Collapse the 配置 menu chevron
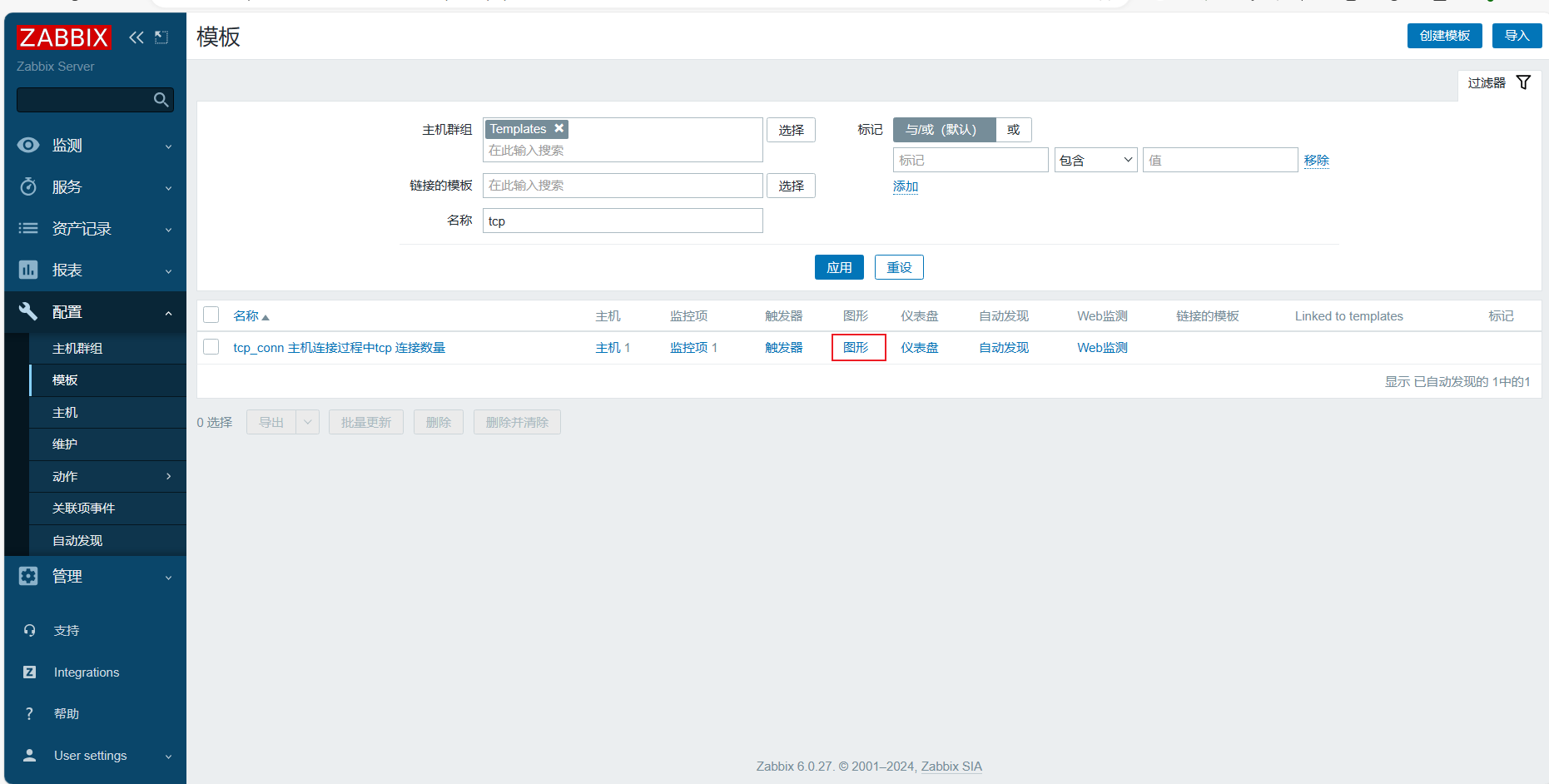The height and width of the screenshot is (784, 1549). (x=169, y=313)
